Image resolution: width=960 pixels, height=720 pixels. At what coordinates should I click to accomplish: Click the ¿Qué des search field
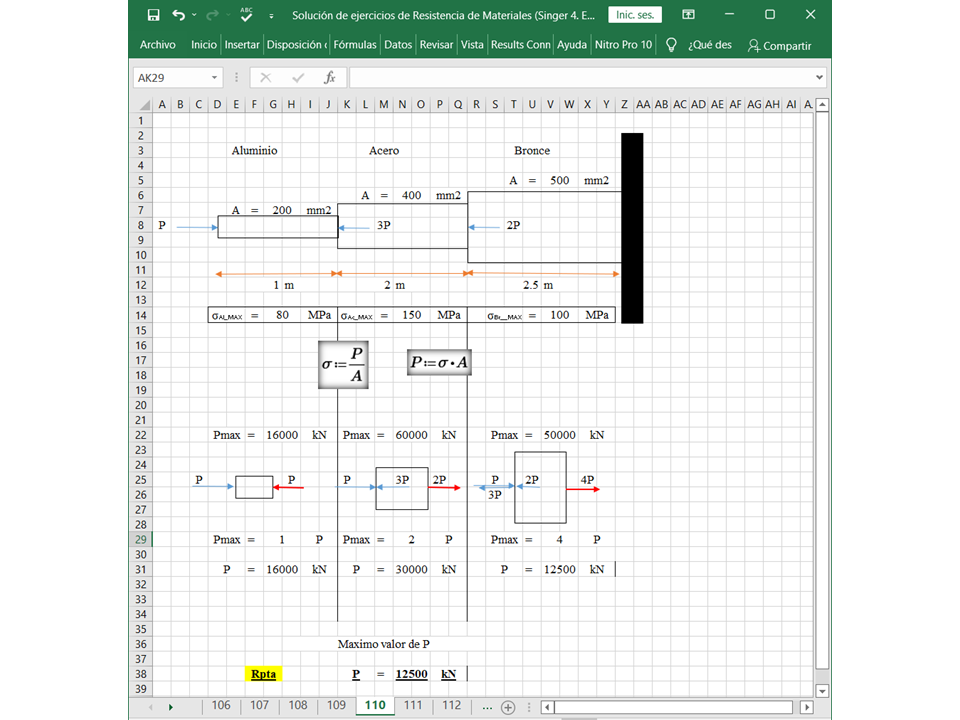[x=710, y=45]
